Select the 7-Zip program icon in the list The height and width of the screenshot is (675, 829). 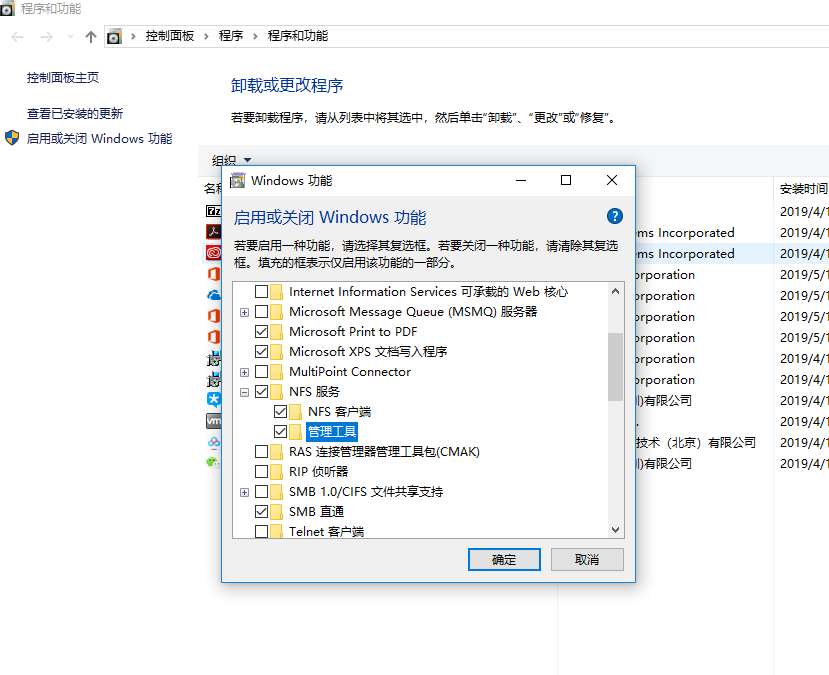click(213, 211)
